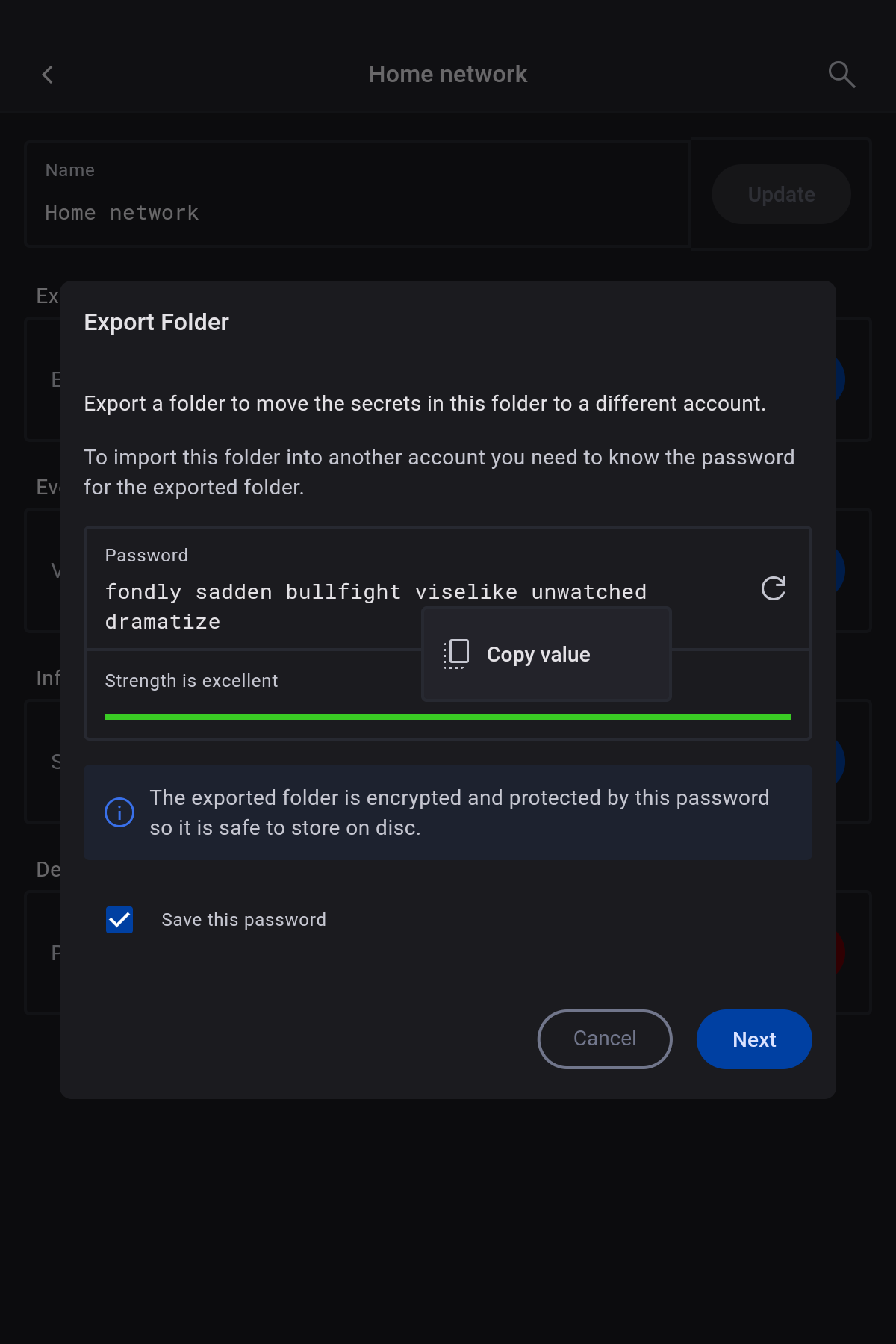Tick the Save this password checkbox
The image size is (896, 1344).
click(x=119, y=920)
